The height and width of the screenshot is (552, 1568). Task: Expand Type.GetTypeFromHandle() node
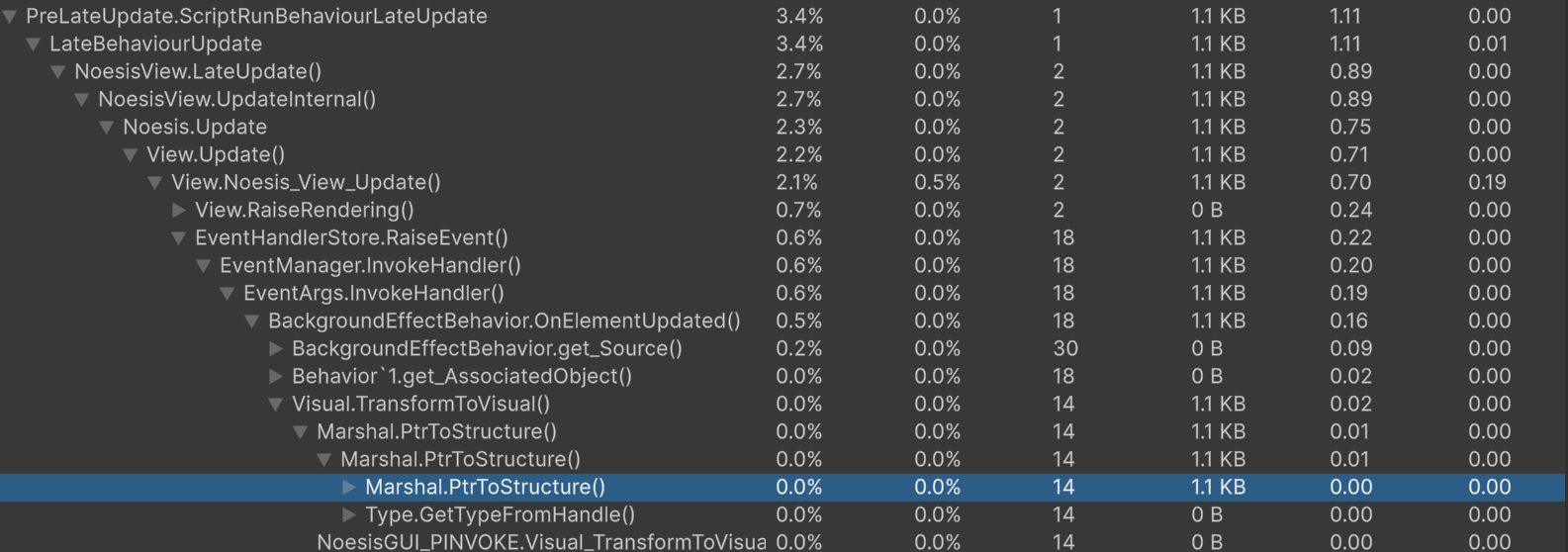pyautogui.click(x=349, y=515)
